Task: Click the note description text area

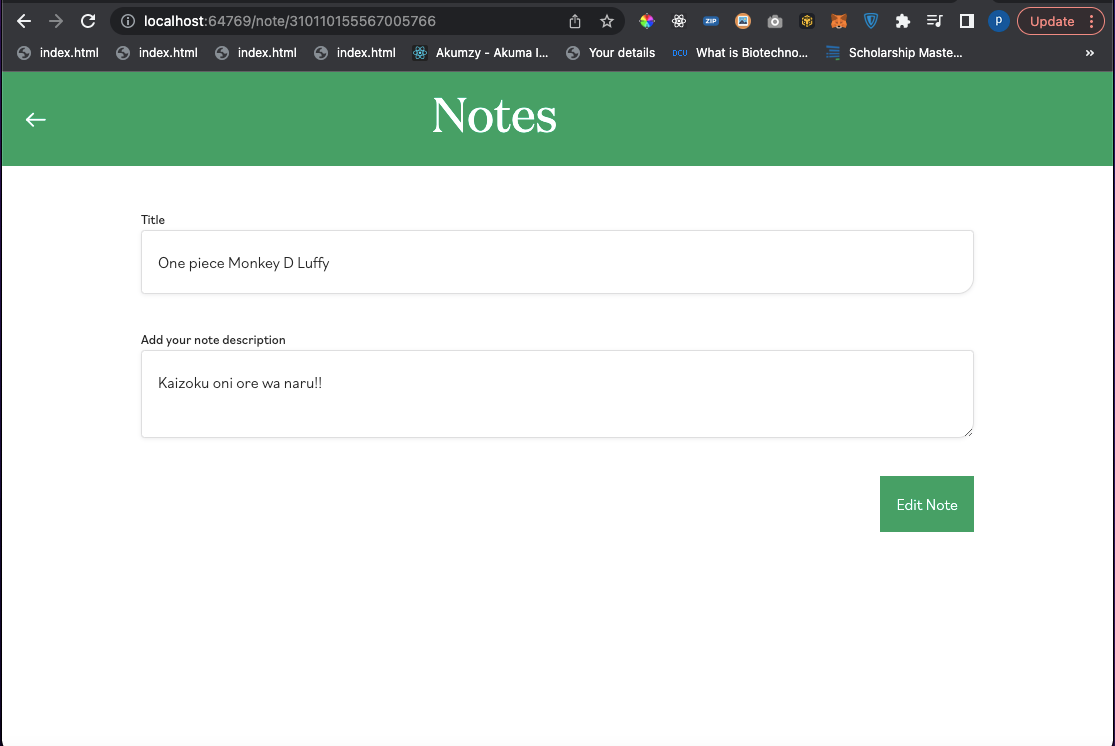Action: point(557,394)
